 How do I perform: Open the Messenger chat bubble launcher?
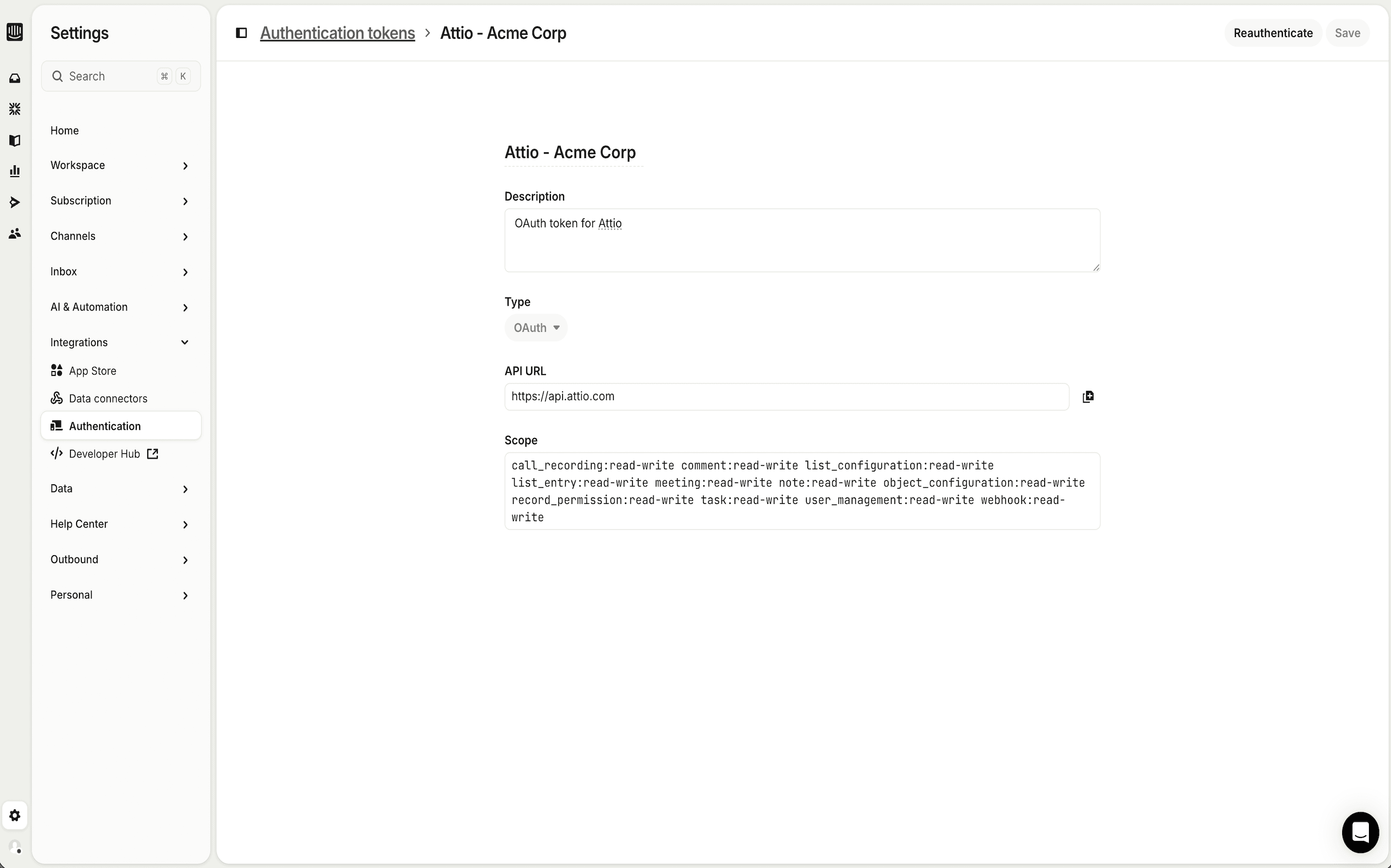tap(1360, 832)
